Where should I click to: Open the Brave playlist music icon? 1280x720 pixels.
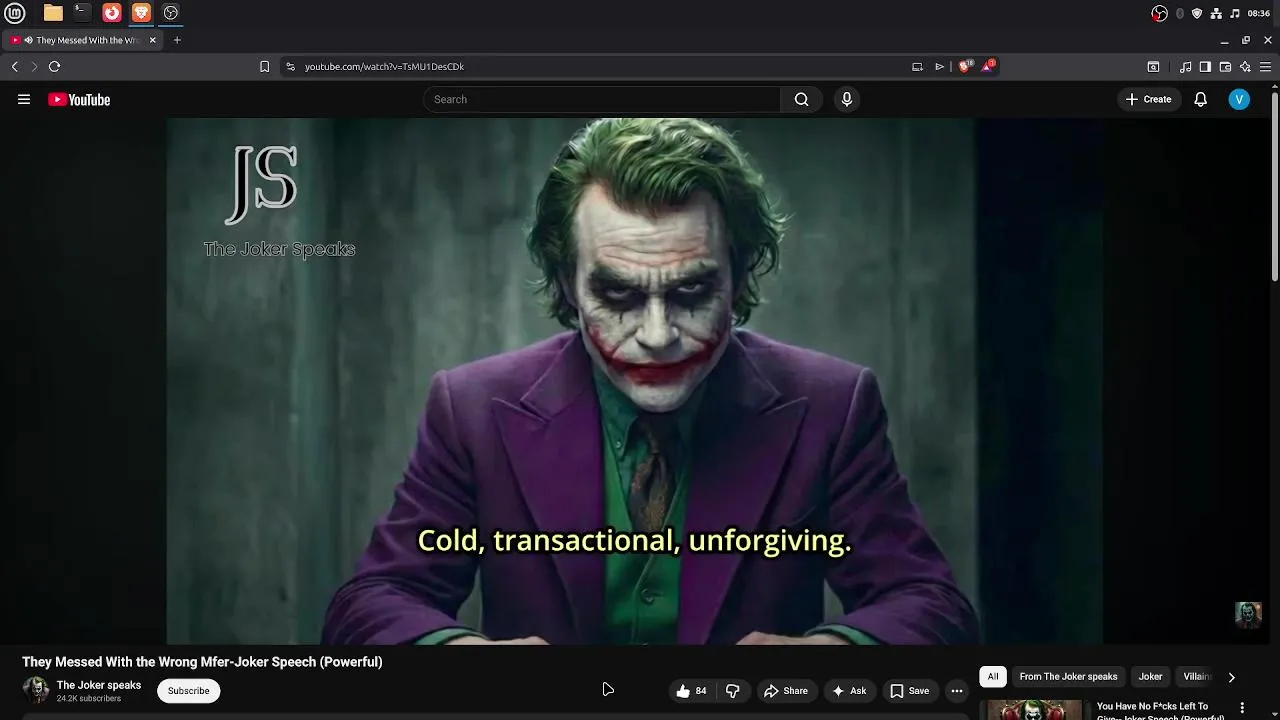pyautogui.click(x=1185, y=66)
